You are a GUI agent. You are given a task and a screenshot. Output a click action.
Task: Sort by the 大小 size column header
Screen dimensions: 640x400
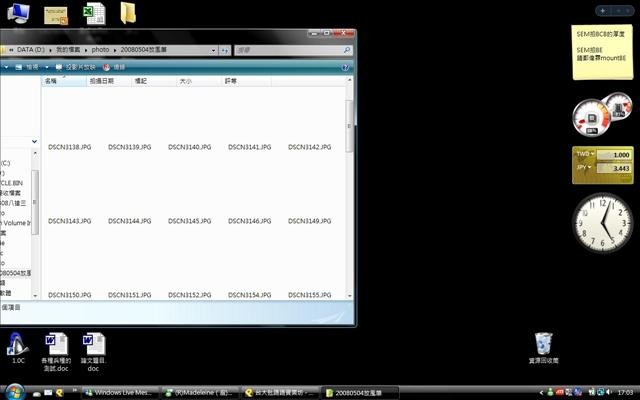tap(198, 81)
